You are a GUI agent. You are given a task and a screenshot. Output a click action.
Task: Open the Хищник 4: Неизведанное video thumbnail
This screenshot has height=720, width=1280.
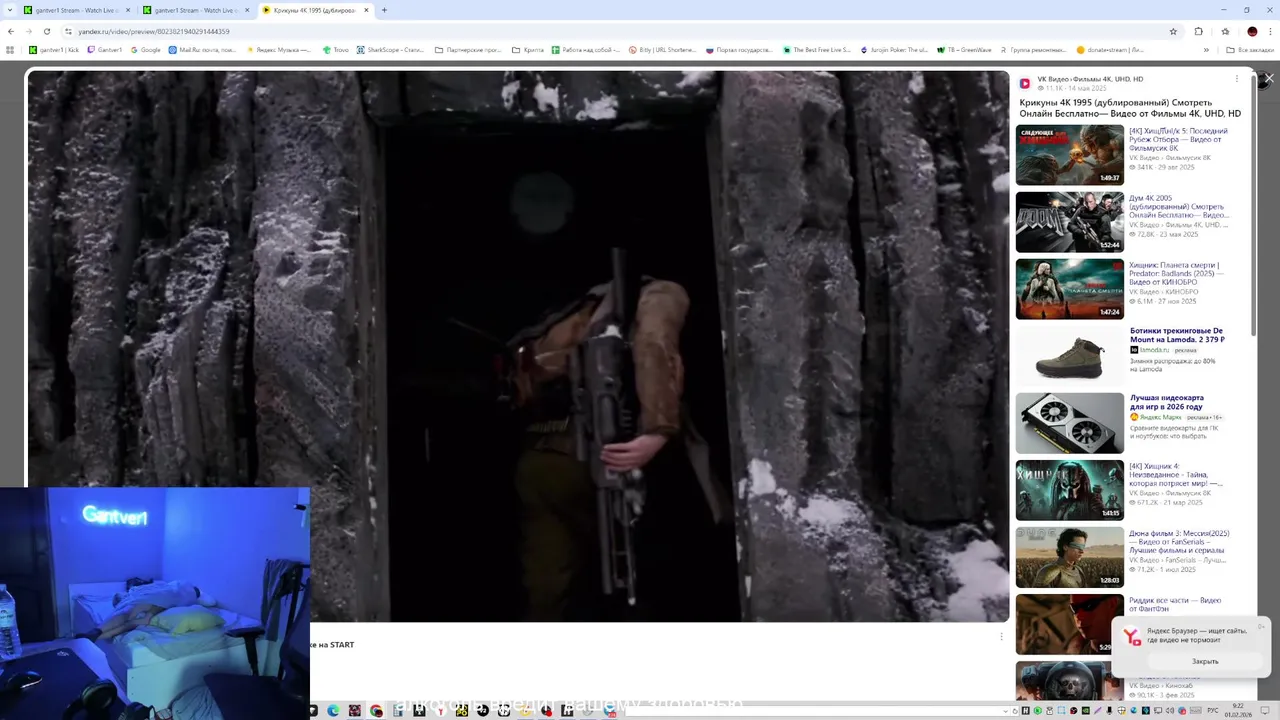(x=1070, y=490)
